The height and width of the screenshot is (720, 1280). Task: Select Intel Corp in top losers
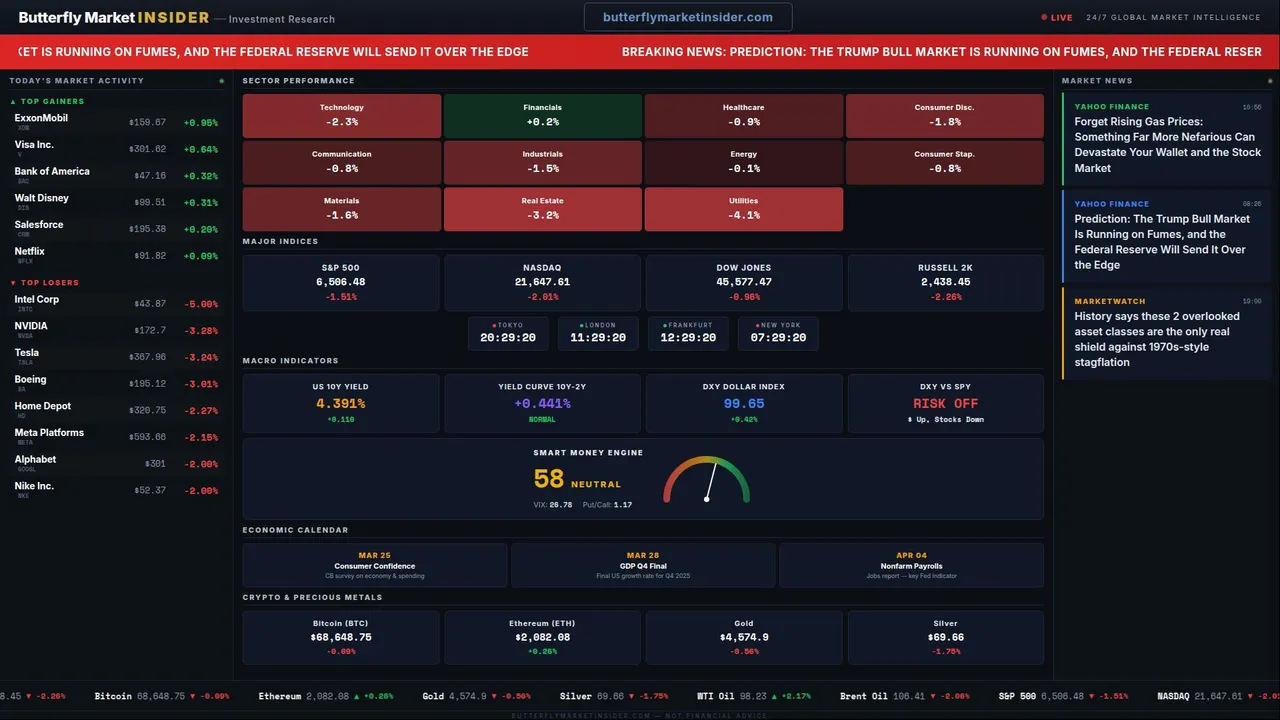(116, 303)
